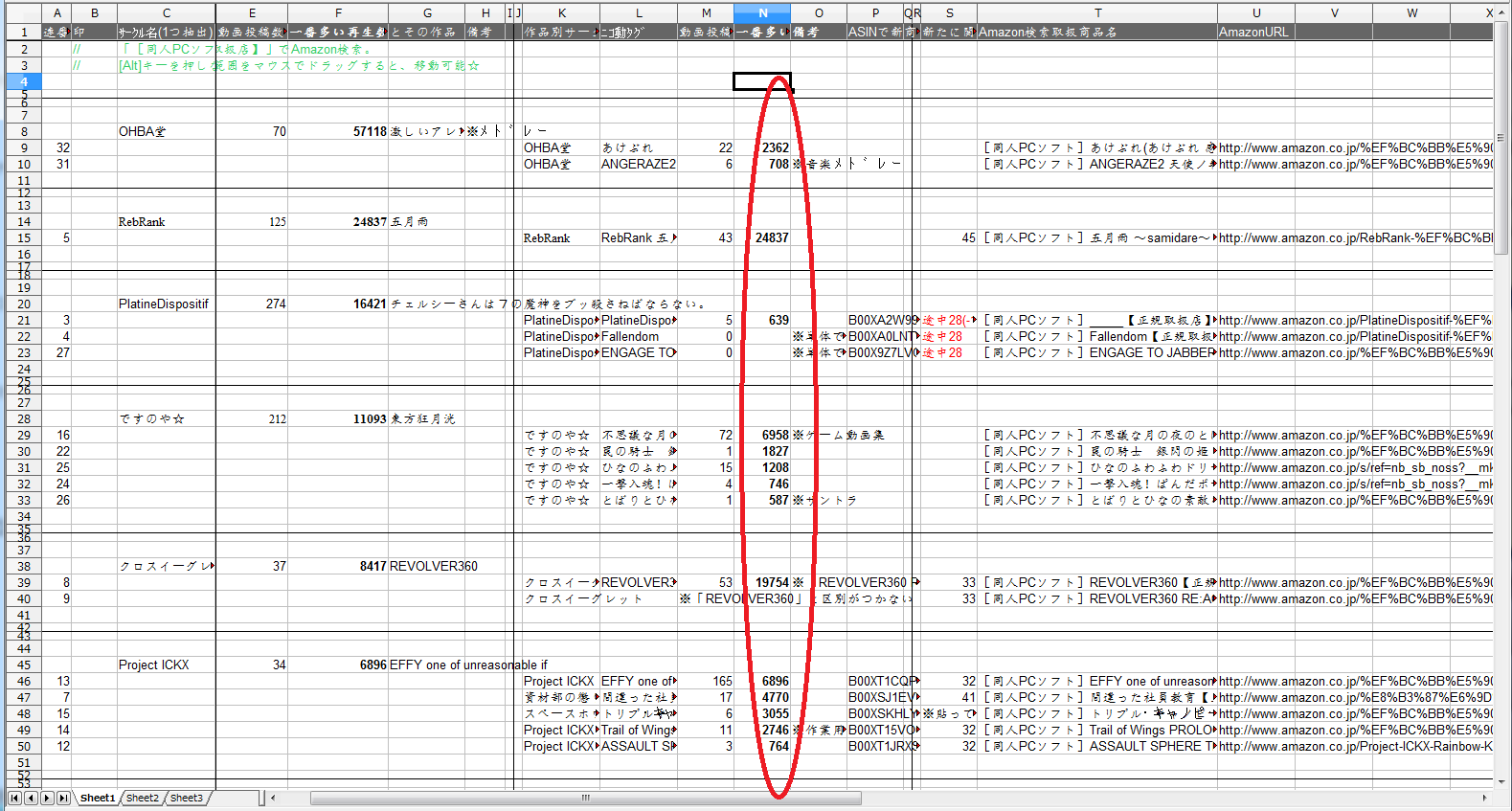Select the cell with value 274
The image size is (1512, 811).
pos(252,304)
